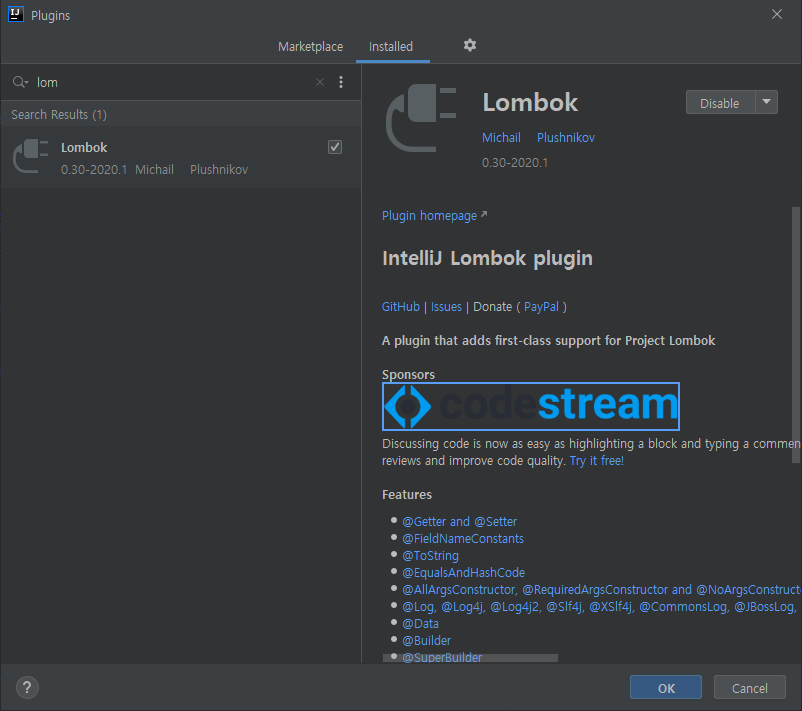Open the plugin settings gear menu
802x711 pixels.
point(470,46)
